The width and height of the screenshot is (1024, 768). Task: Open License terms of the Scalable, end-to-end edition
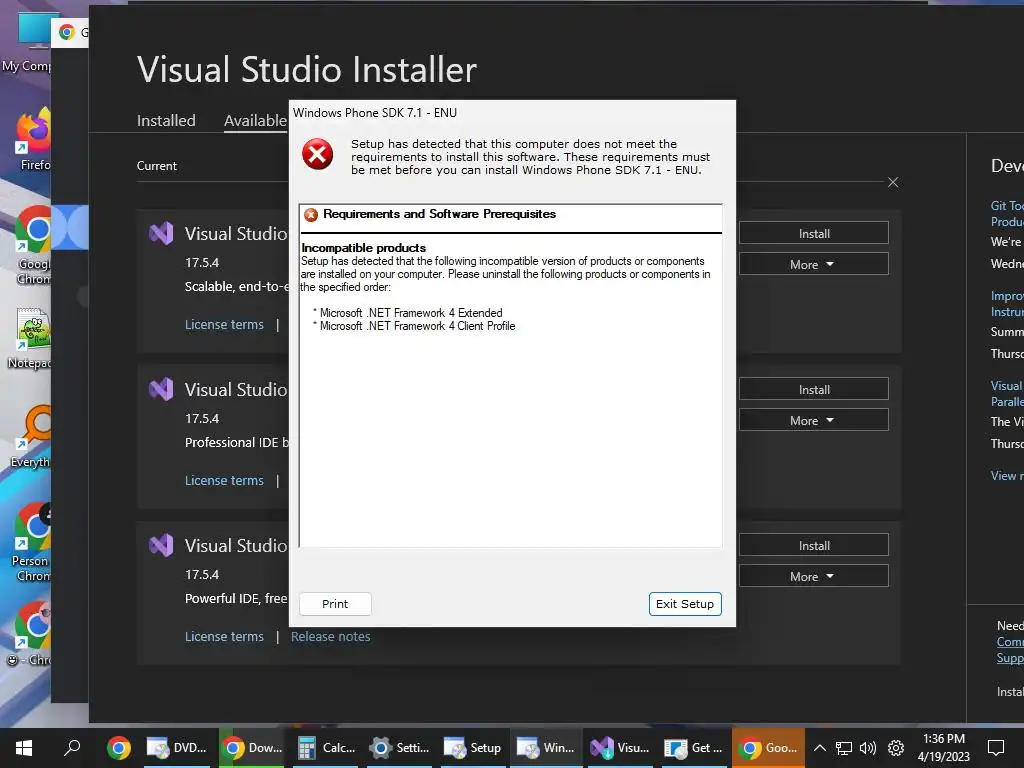[x=224, y=325]
